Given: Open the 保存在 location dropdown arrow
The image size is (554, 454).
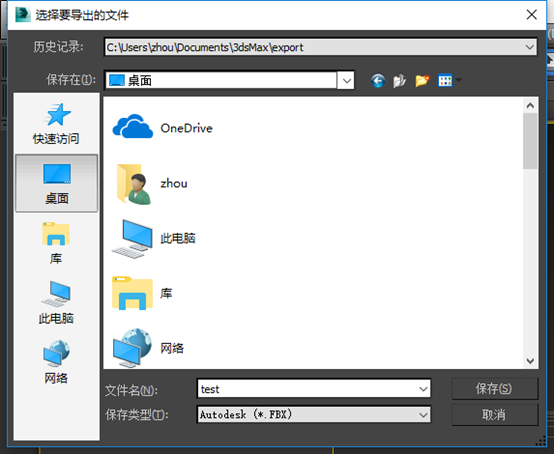Looking at the screenshot, I should point(346,81).
